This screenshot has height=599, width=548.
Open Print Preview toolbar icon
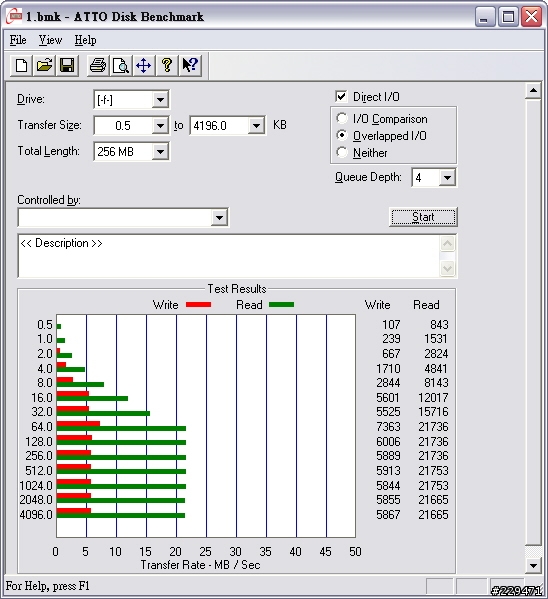point(121,65)
